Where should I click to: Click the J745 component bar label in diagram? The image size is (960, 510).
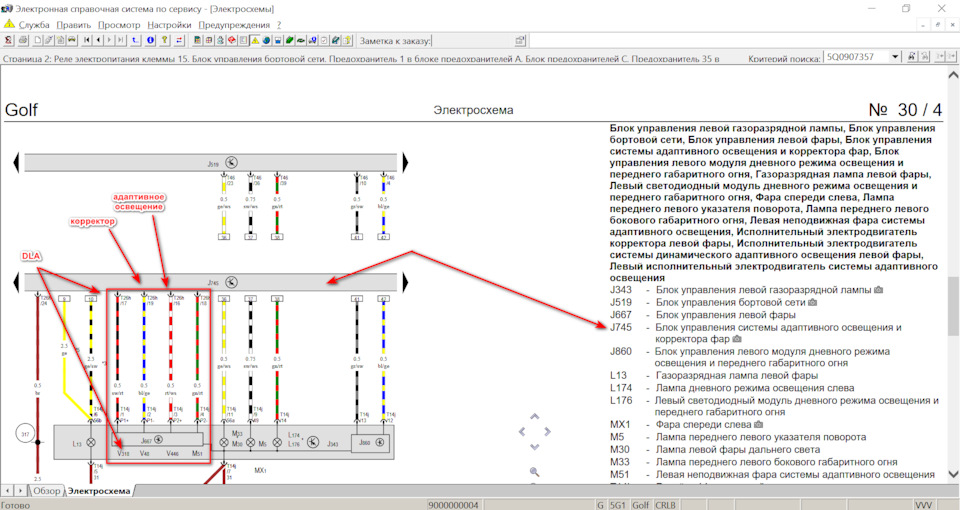pos(212,283)
